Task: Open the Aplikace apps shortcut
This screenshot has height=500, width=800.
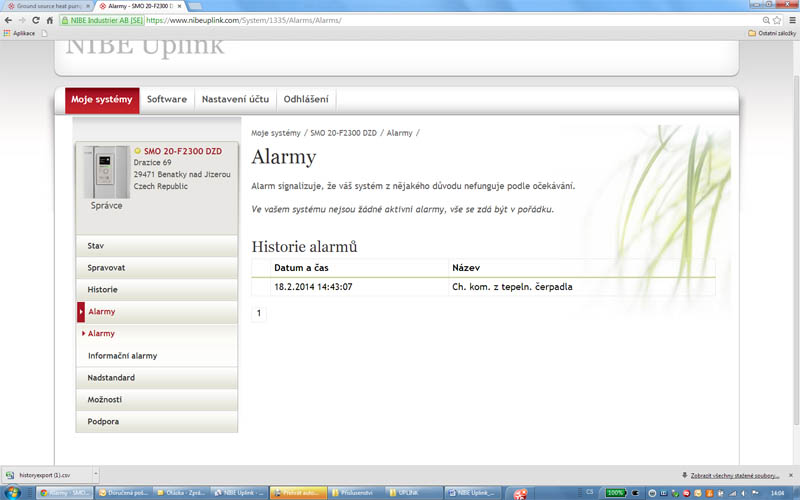Action: (20, 33)
